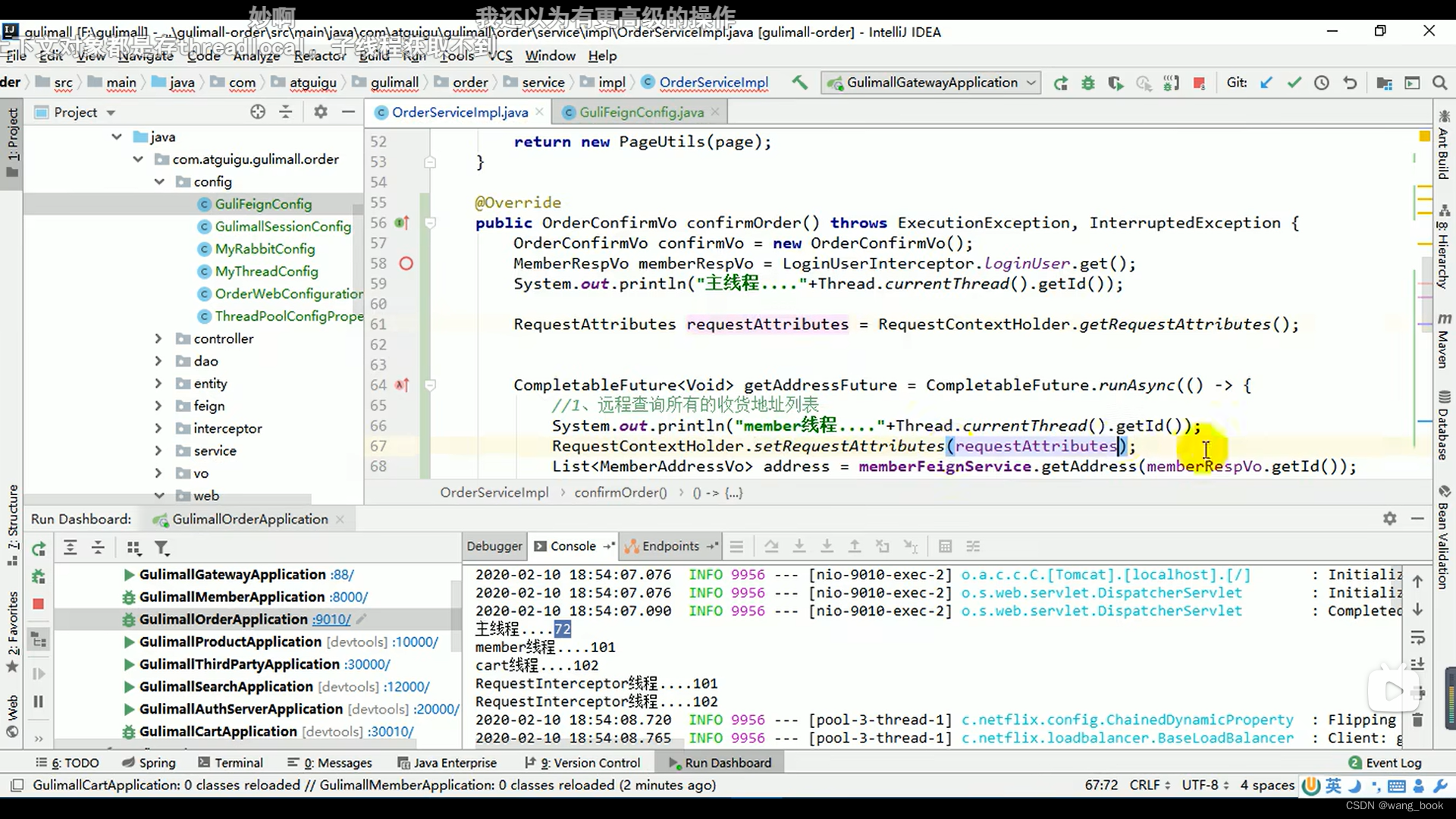This screenshot has width=1456, height=819.
Task: Collapse the java folder in tree
Action: point(117,137)
